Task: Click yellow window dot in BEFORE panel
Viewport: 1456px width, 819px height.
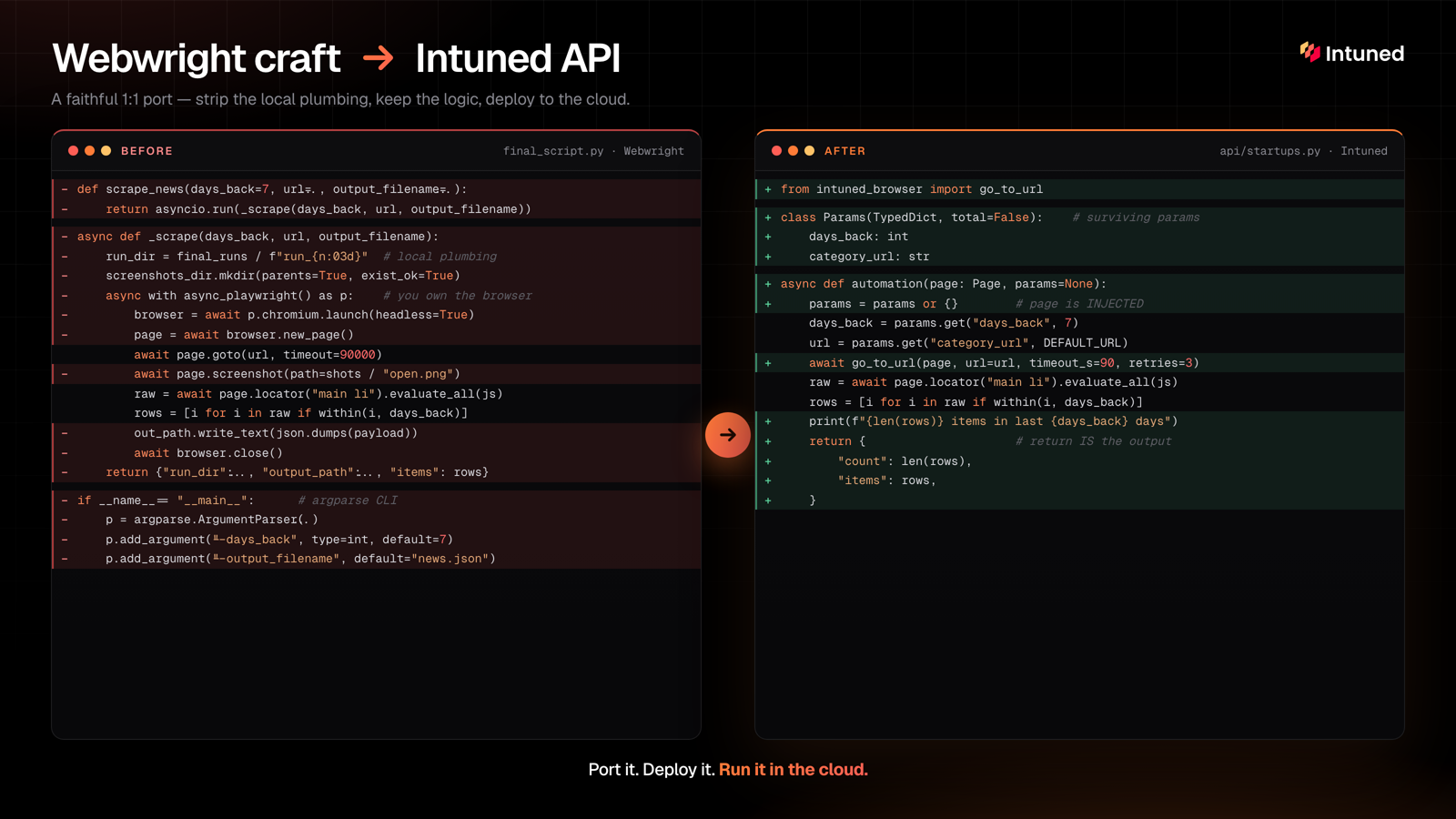Action: click(106, 151)
